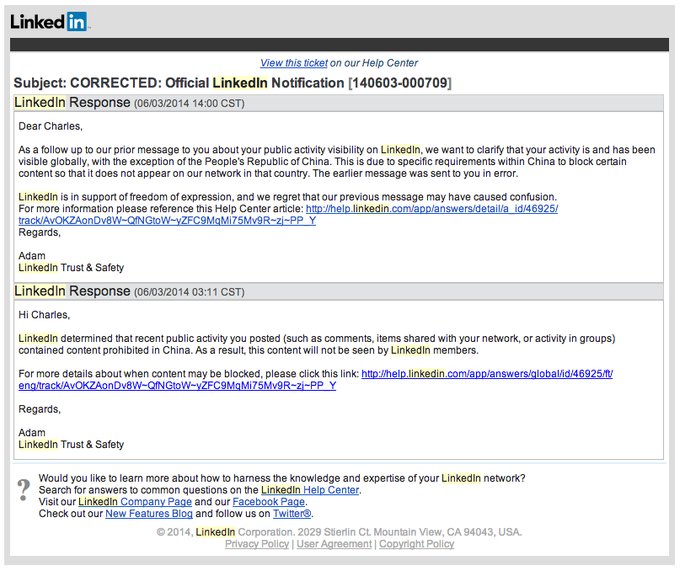This screenshot has width=680, height=571.
Task: Open the help link containing global/id/46925
Action: 316,379
